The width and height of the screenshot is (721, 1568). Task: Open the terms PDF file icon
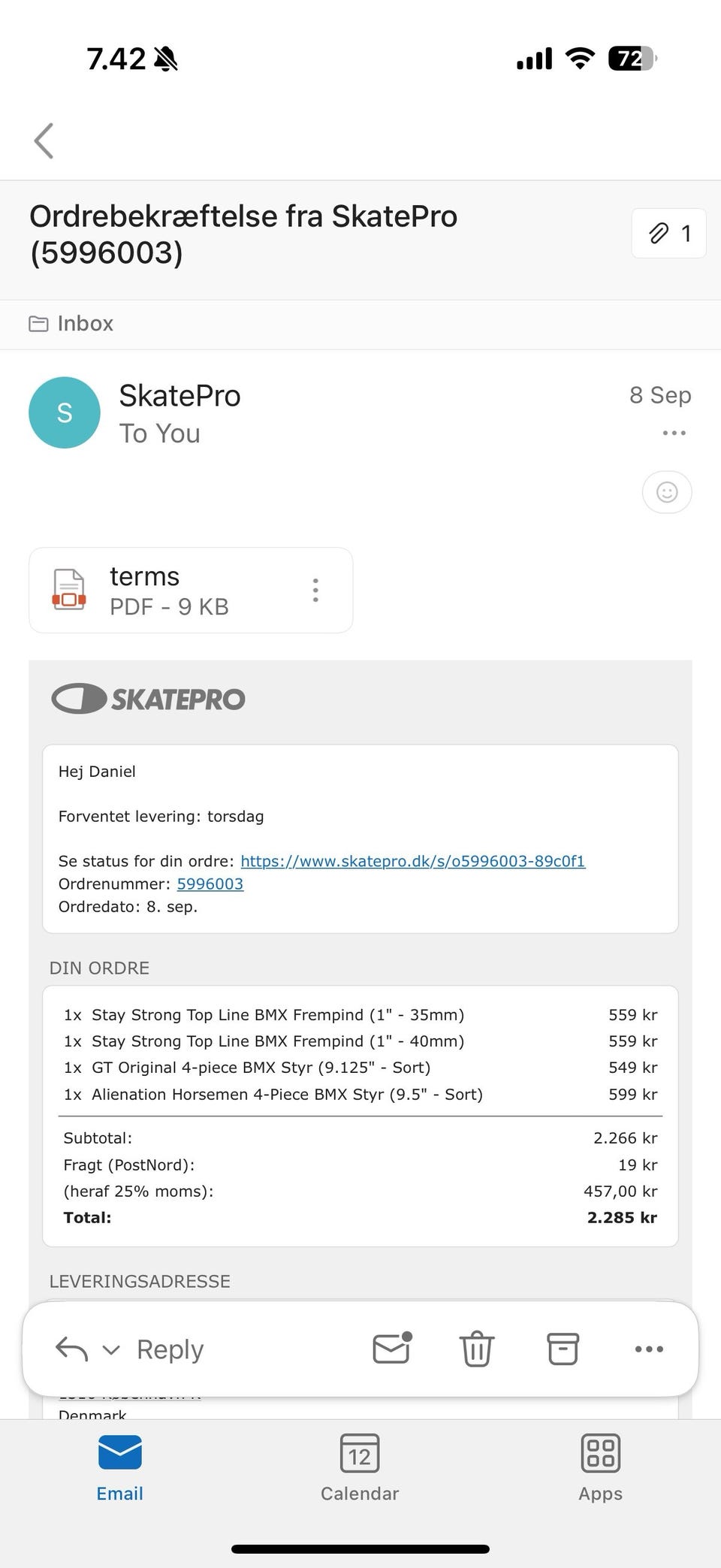pos(69,590)
